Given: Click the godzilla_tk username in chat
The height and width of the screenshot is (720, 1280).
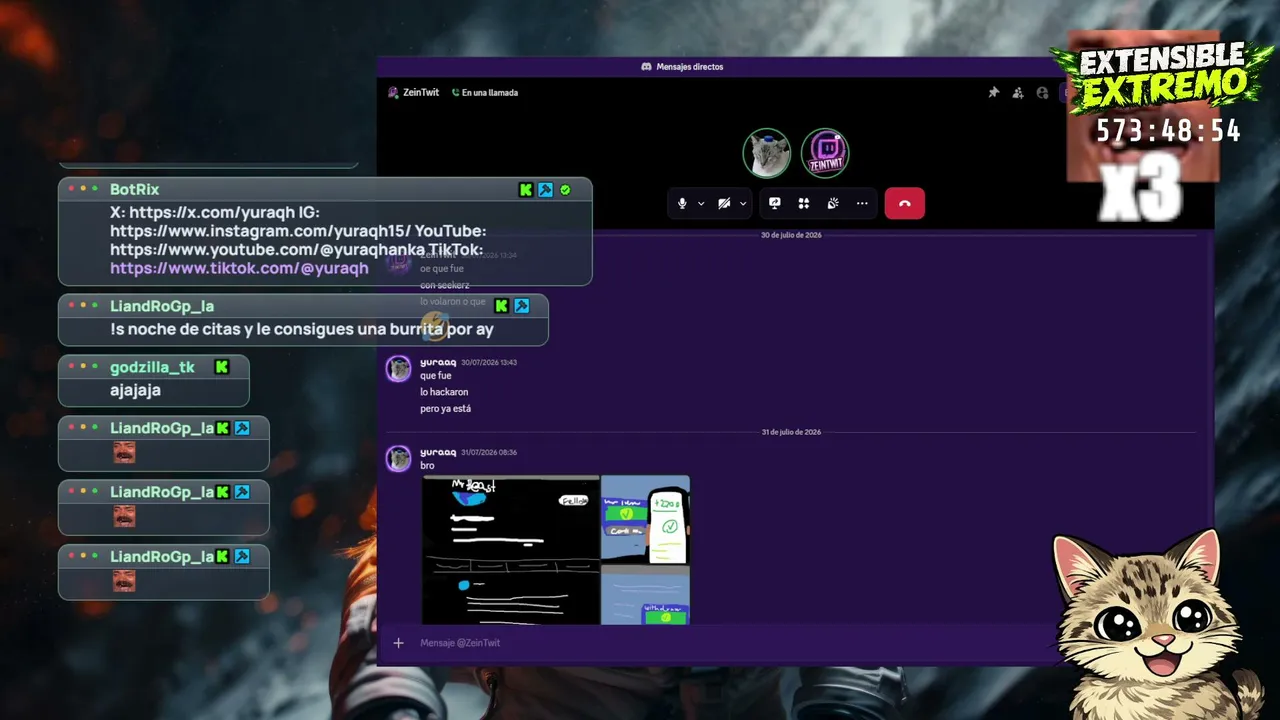Looking at the screenshot, I should [152, 367].
